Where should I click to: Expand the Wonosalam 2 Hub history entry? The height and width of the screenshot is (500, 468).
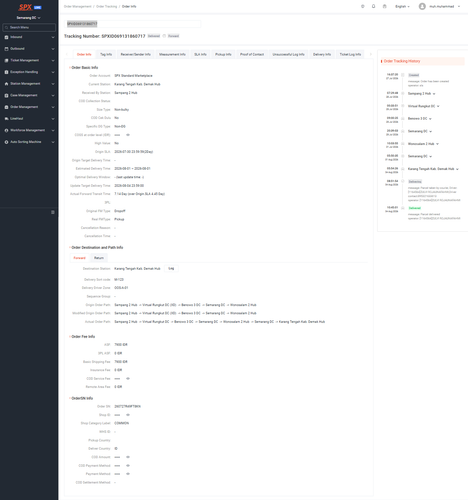pyautogui.click(x=437, y=144)
